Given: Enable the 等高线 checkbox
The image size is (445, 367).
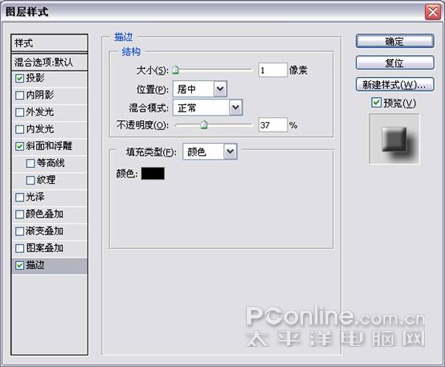Looking at the screenshot, I should 30,163.
